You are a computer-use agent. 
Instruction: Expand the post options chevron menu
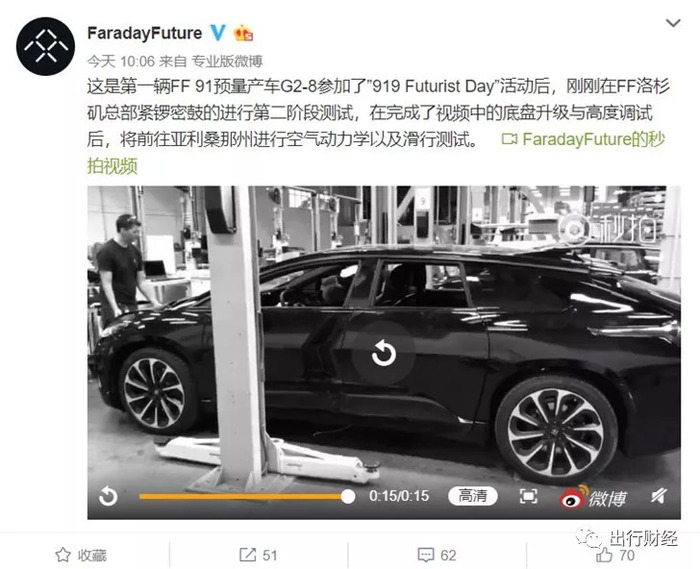point(673,23)
